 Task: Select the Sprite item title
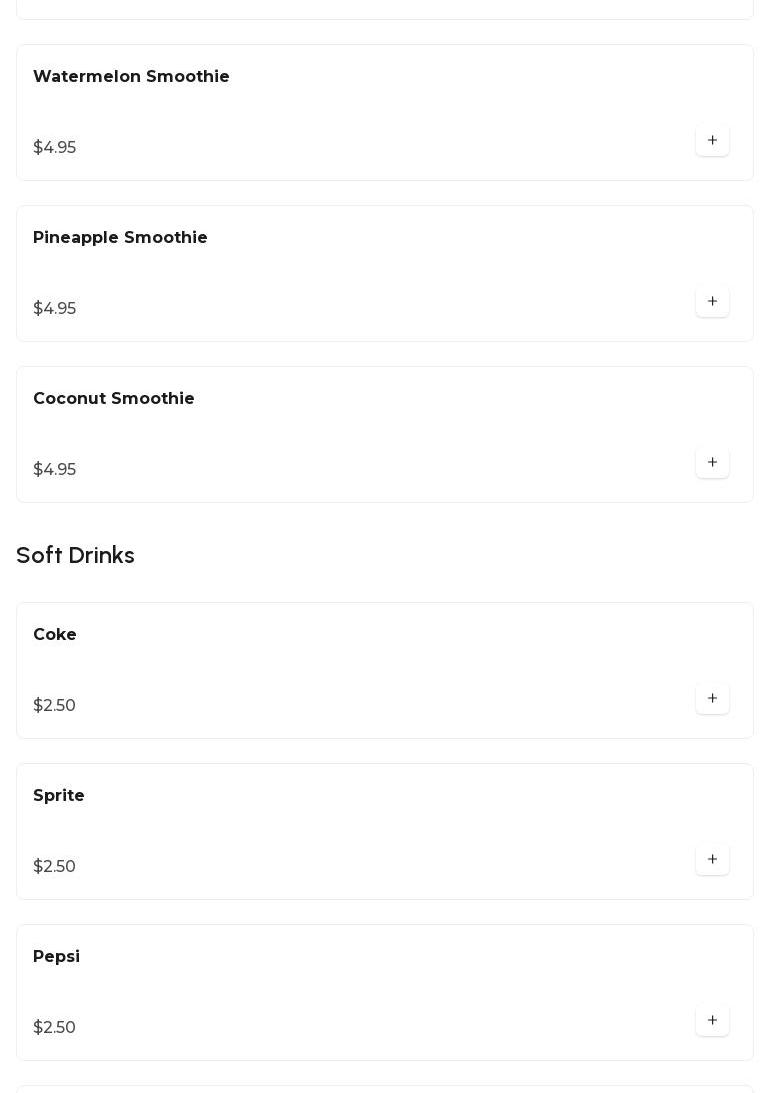(x=59, y=796)
